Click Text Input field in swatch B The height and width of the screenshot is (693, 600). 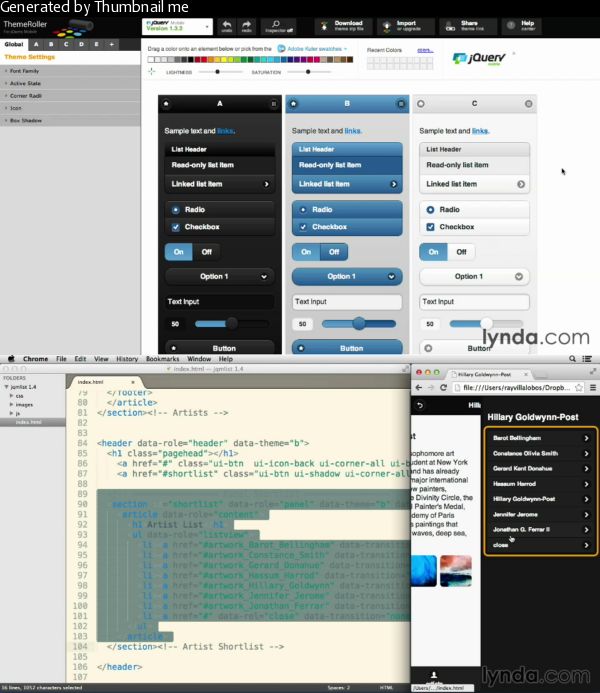point(347,301)
